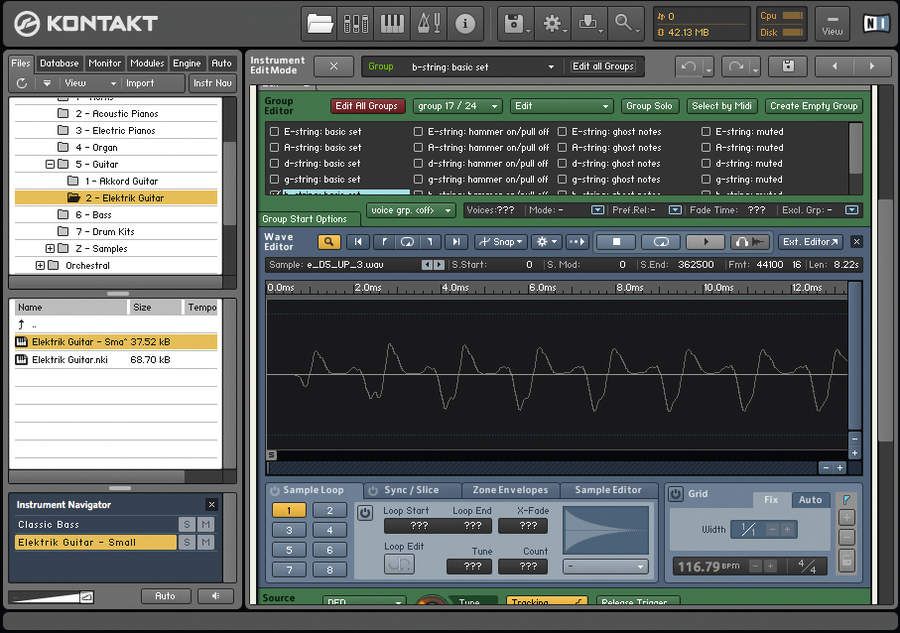Viewport: 900px width, 633px height.
Task: Check g-string: muted group
Action: click(705, 179)
